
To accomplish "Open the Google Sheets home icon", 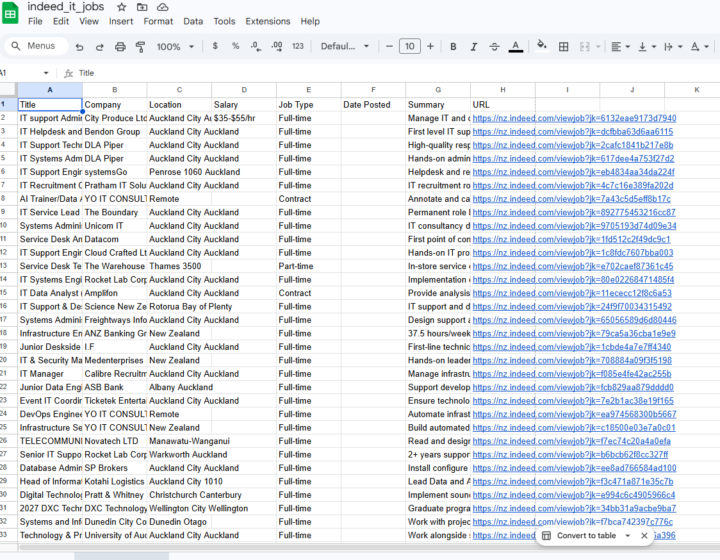I will pos(10,12).
